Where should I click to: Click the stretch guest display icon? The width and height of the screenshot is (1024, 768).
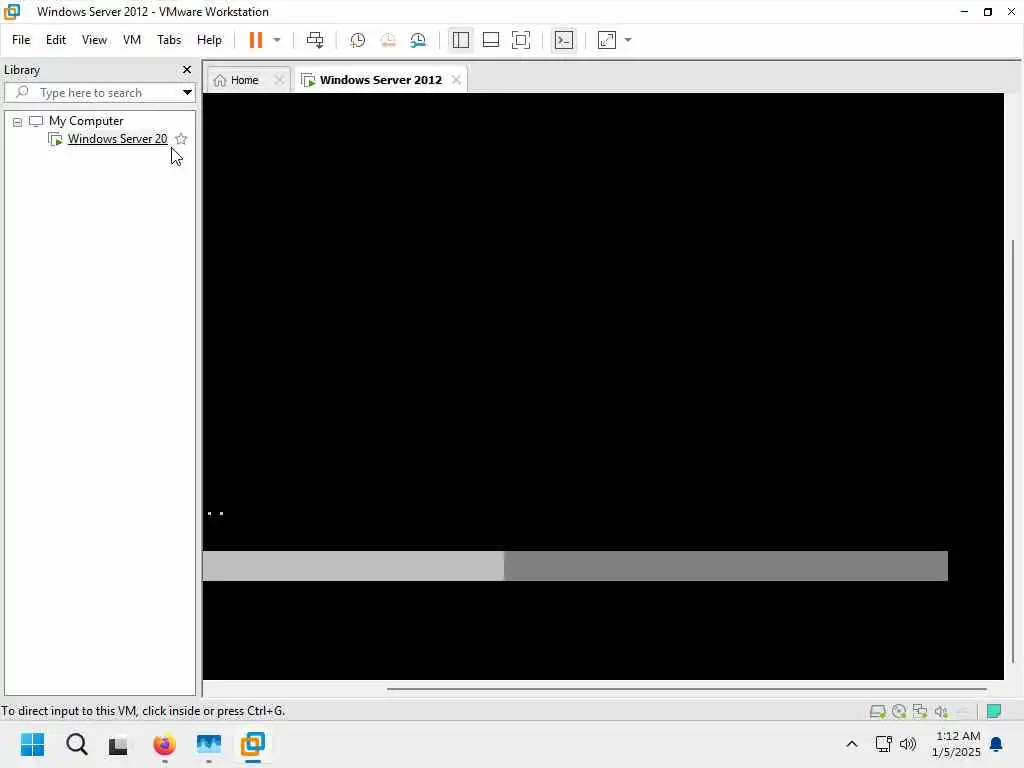607,40
